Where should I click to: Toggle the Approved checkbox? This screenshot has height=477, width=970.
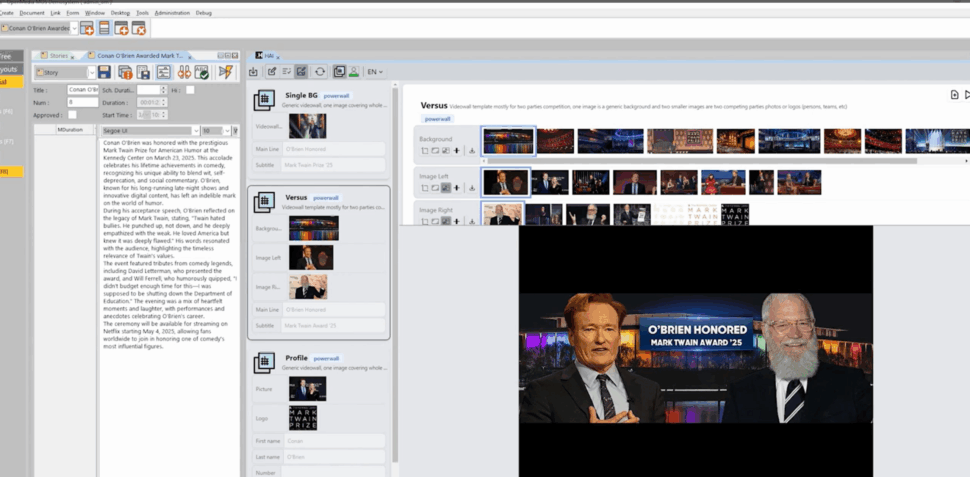(x=72, y=115)
